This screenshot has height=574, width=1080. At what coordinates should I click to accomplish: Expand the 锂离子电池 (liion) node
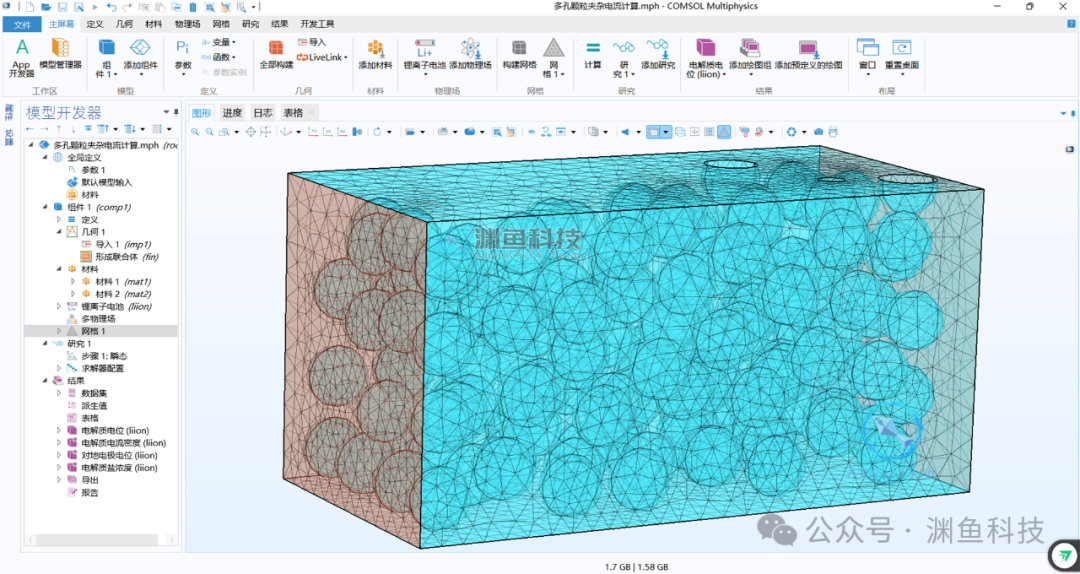(59, 307)
